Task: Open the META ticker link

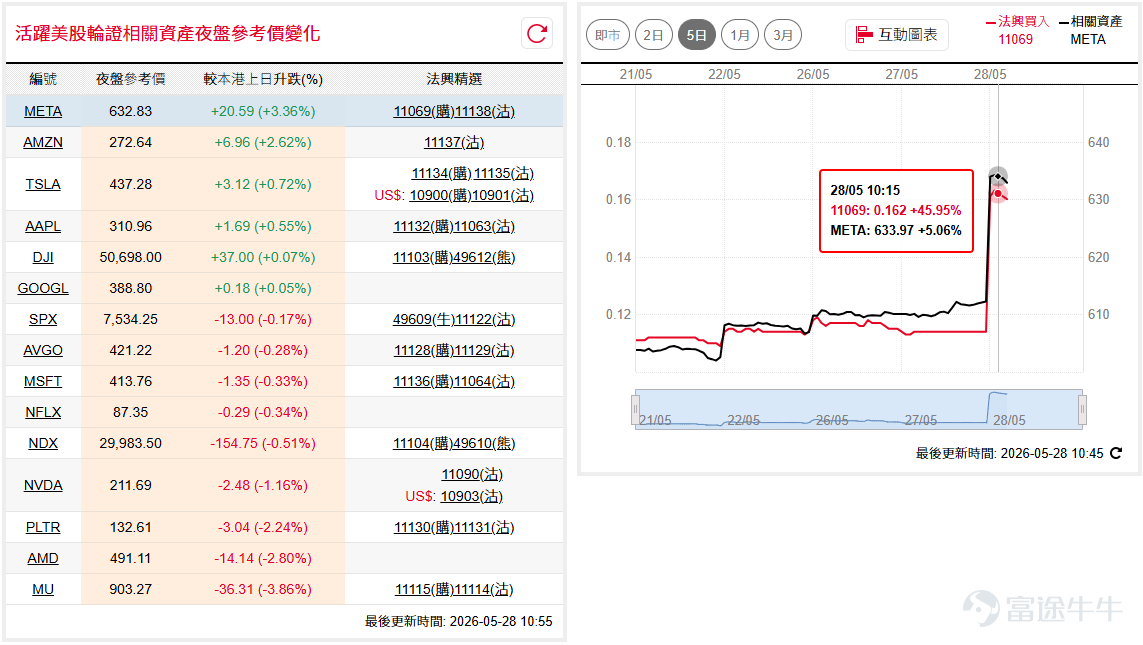Action: pos(43,112)
